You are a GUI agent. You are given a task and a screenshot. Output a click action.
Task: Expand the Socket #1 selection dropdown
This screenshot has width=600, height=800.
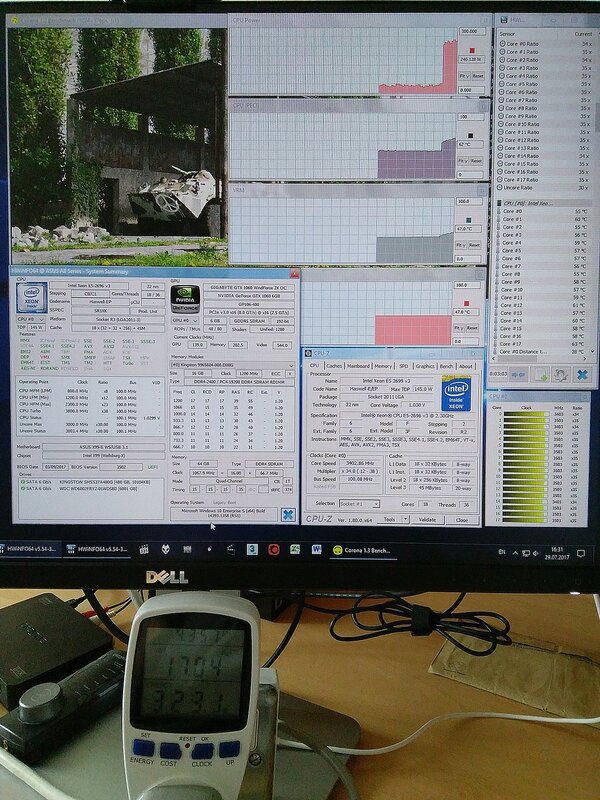pos(378,503)
